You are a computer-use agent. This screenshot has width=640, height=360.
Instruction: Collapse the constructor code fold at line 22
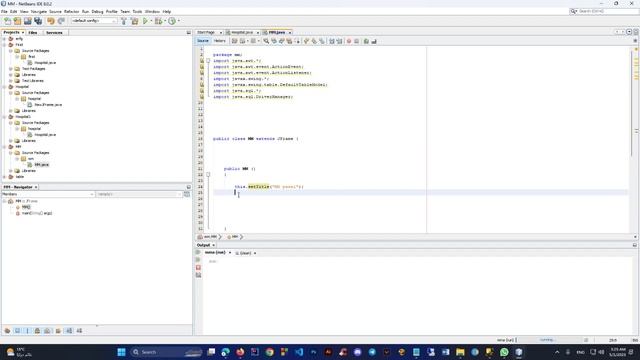pyautogui.click(x=208, y=174)
